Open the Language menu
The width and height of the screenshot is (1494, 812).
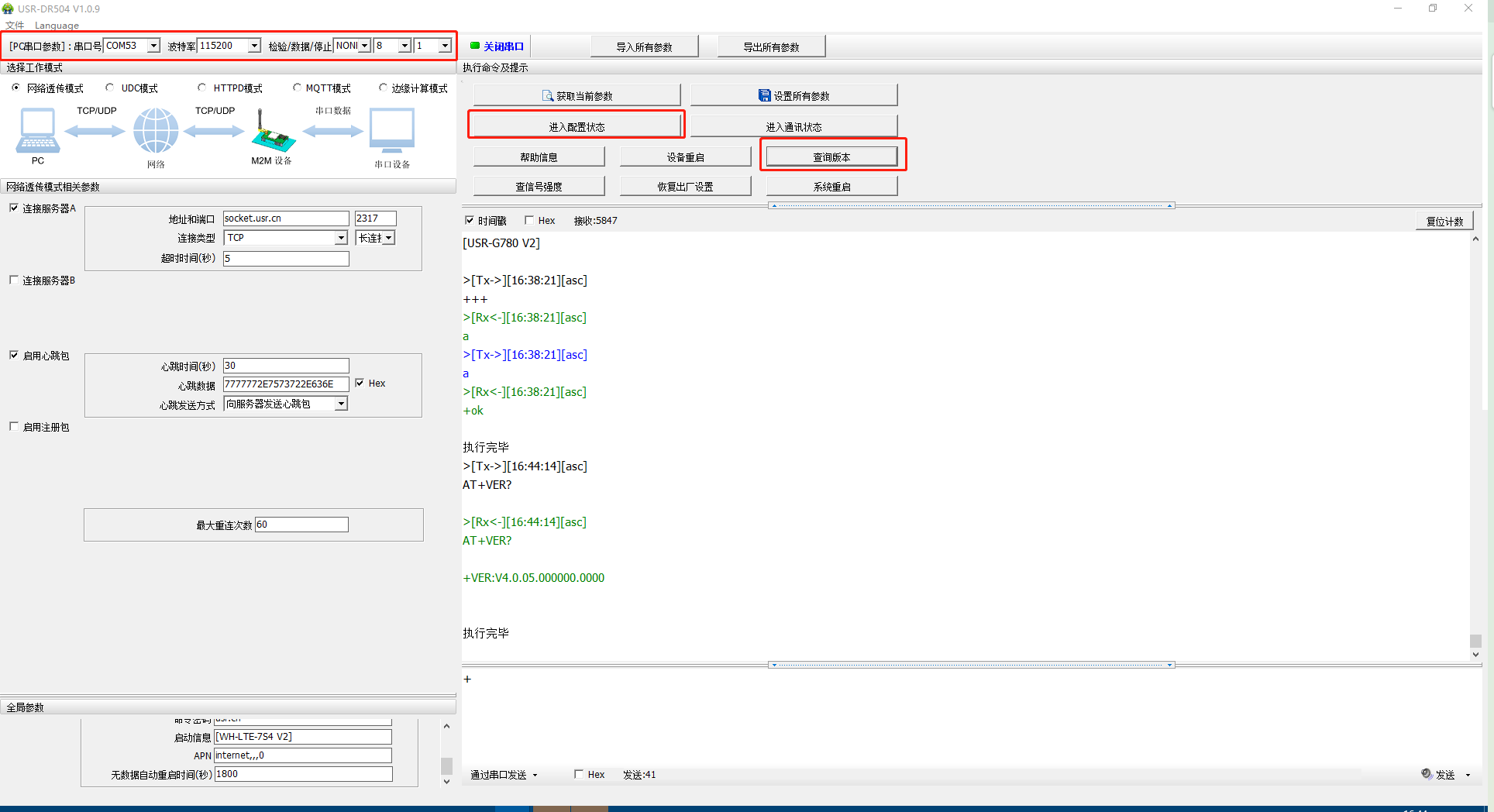[x=57, y=26]
